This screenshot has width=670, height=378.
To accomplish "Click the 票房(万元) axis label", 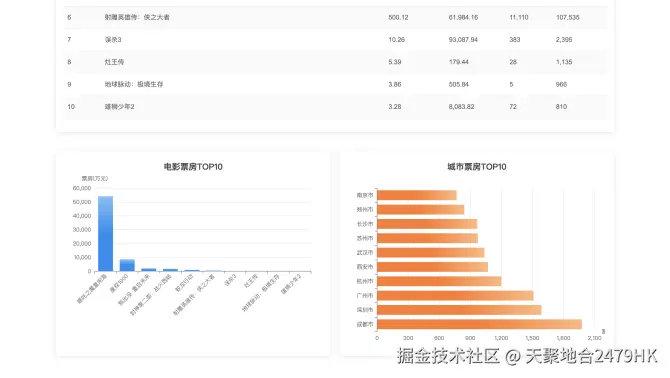I will coord(95,179).
